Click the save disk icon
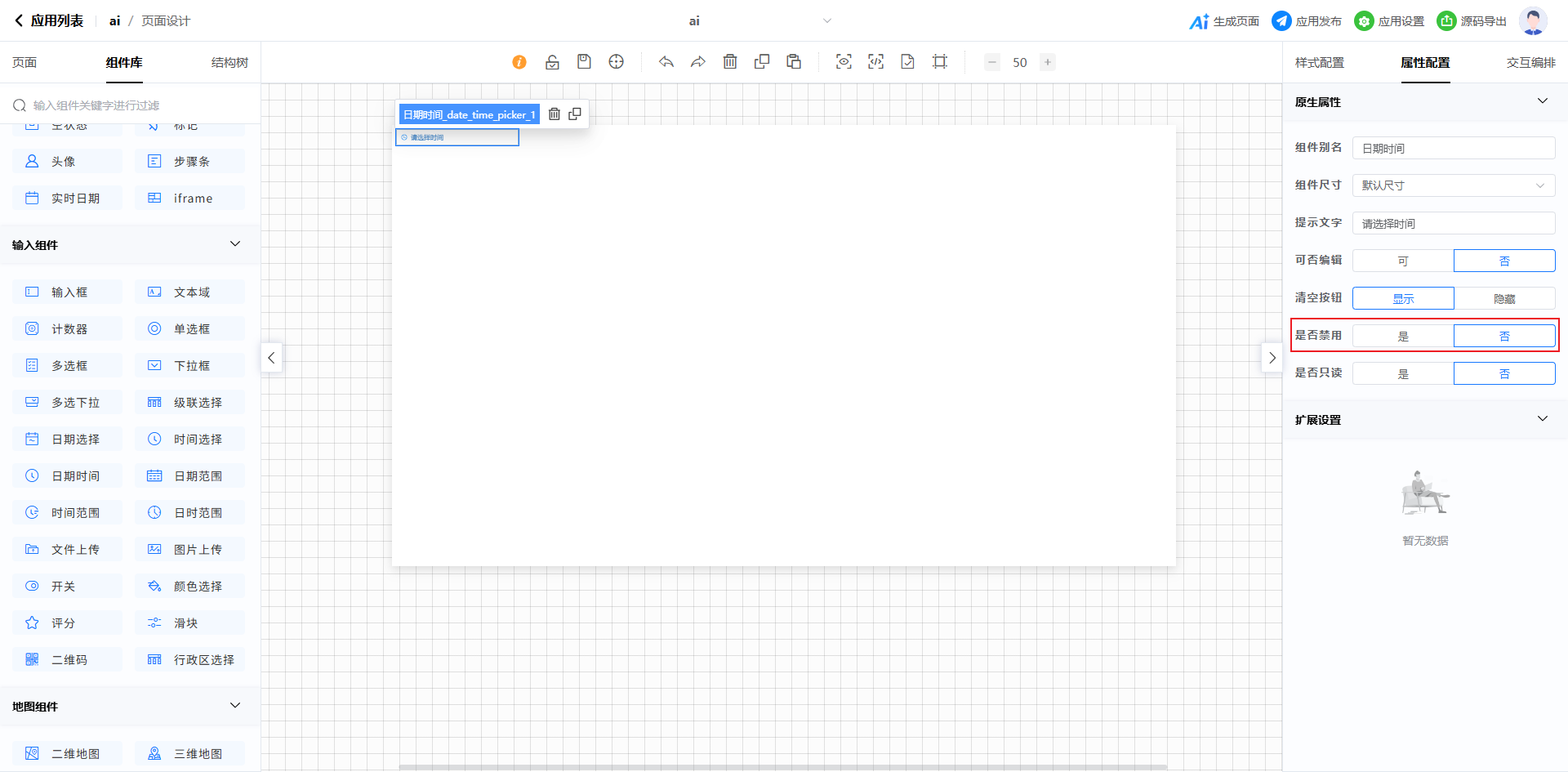 click(584, 62)
